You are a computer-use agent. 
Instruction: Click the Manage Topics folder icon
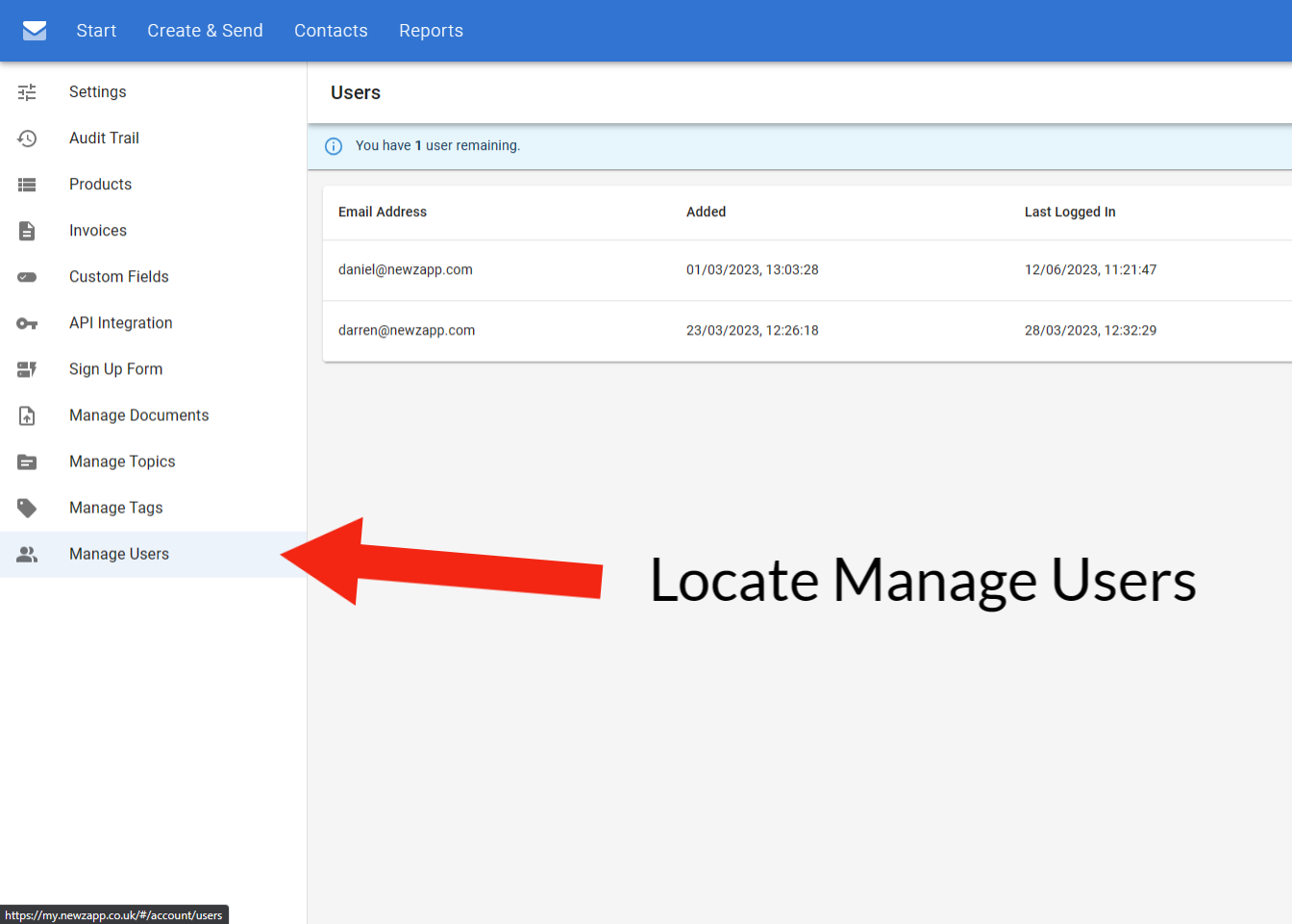click(27, 462)
